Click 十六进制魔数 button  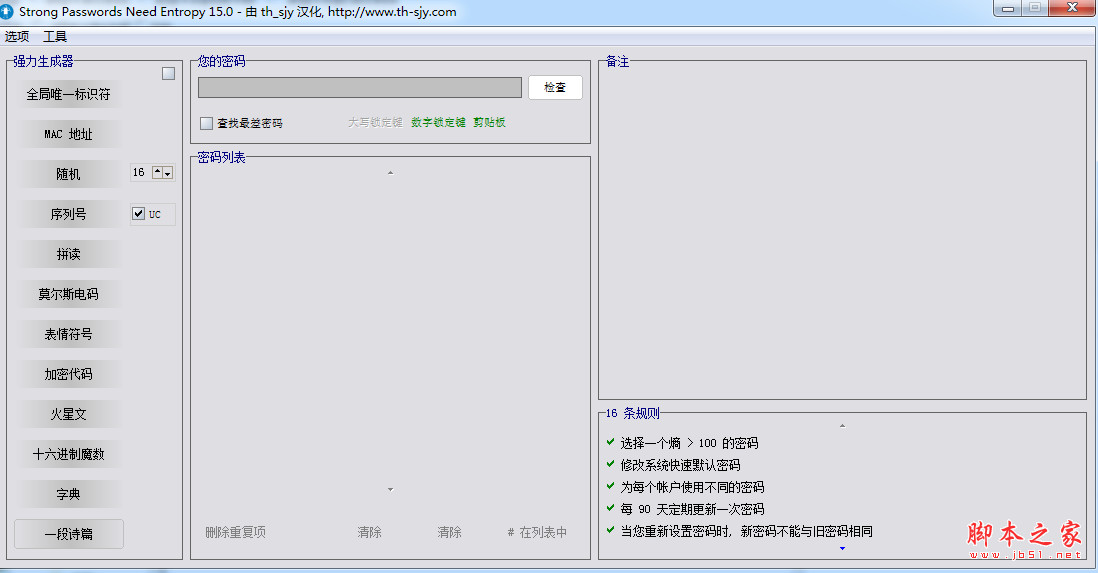point(69,453)
